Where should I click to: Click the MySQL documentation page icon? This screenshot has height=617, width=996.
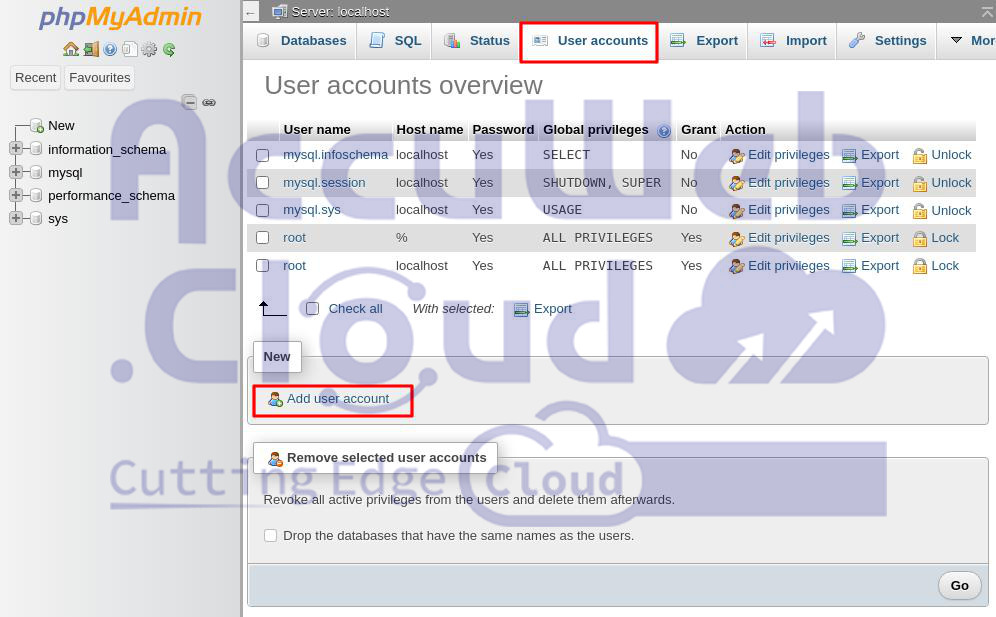[x=130, y=50]
